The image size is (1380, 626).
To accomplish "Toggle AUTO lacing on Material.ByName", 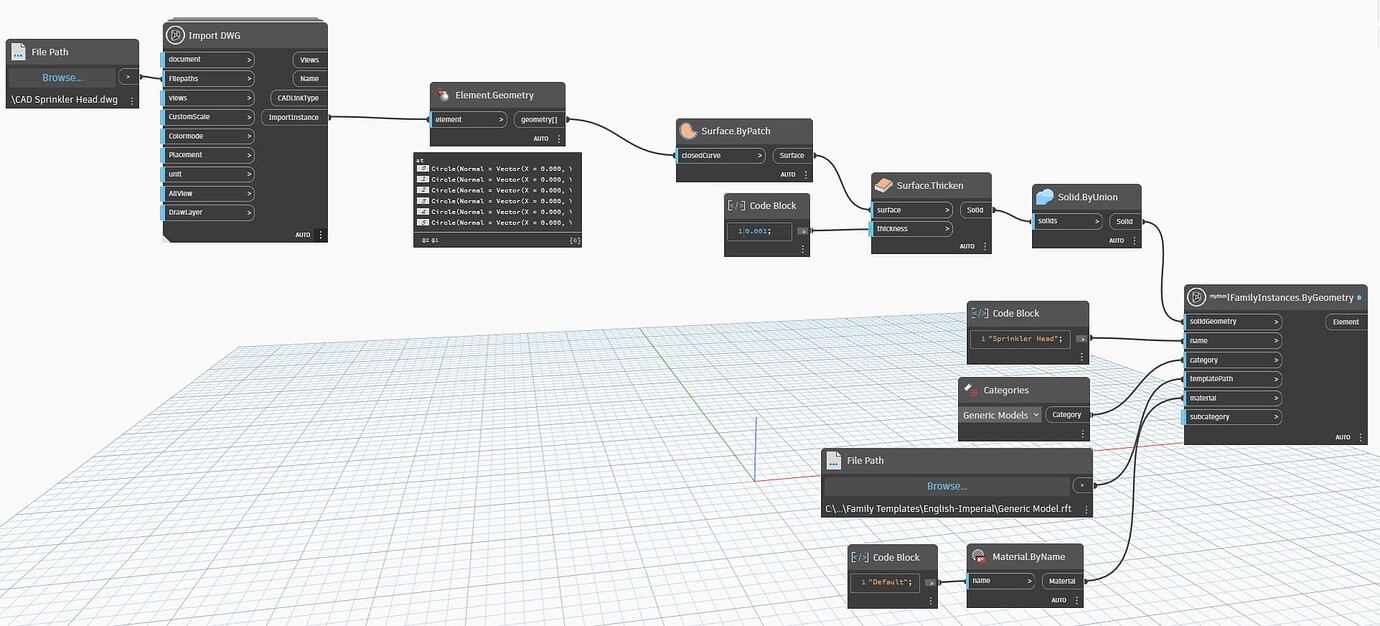I will click(x=1059, y=600).
